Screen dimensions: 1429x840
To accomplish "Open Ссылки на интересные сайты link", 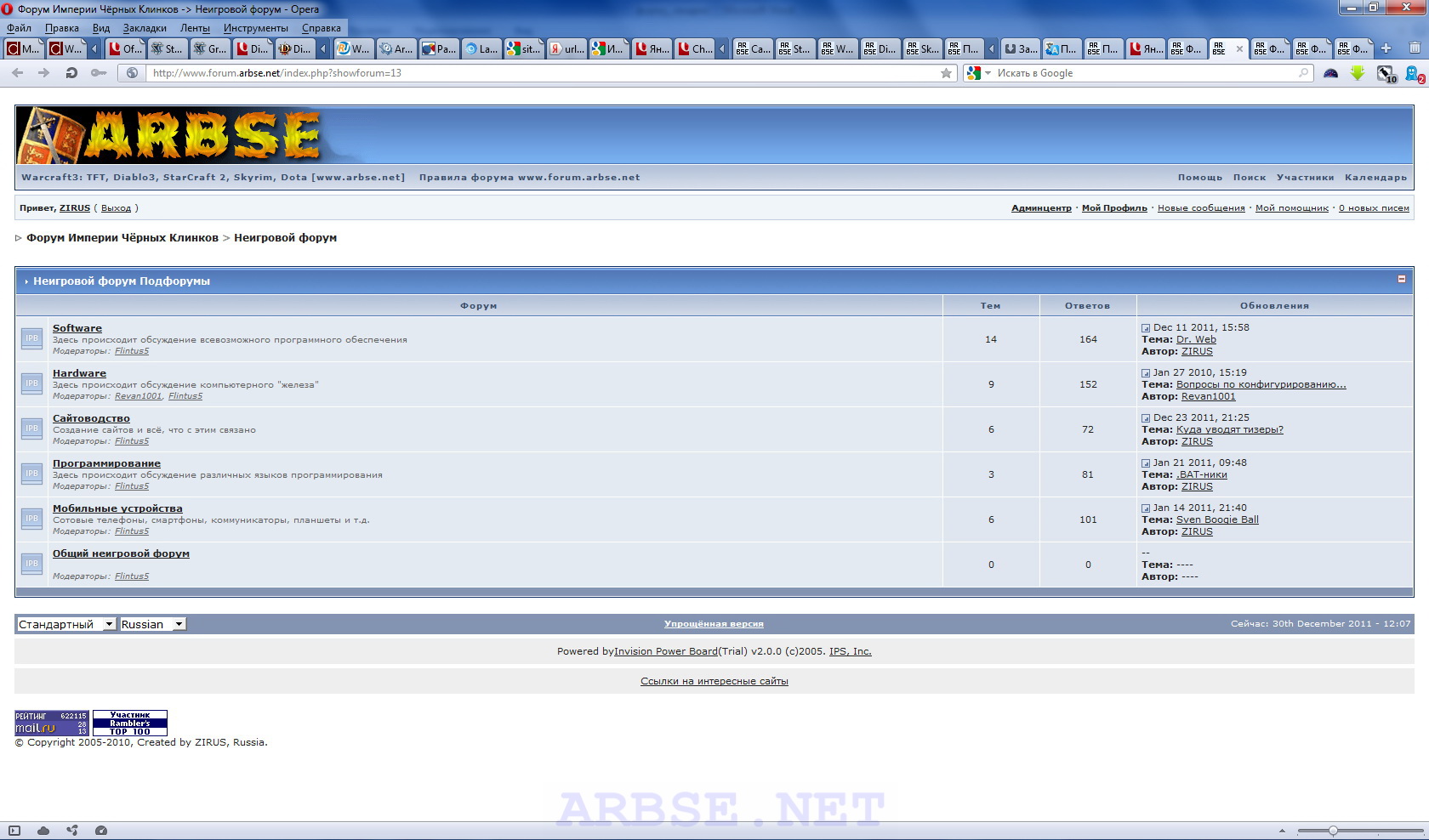I will (x=714, y=681).
